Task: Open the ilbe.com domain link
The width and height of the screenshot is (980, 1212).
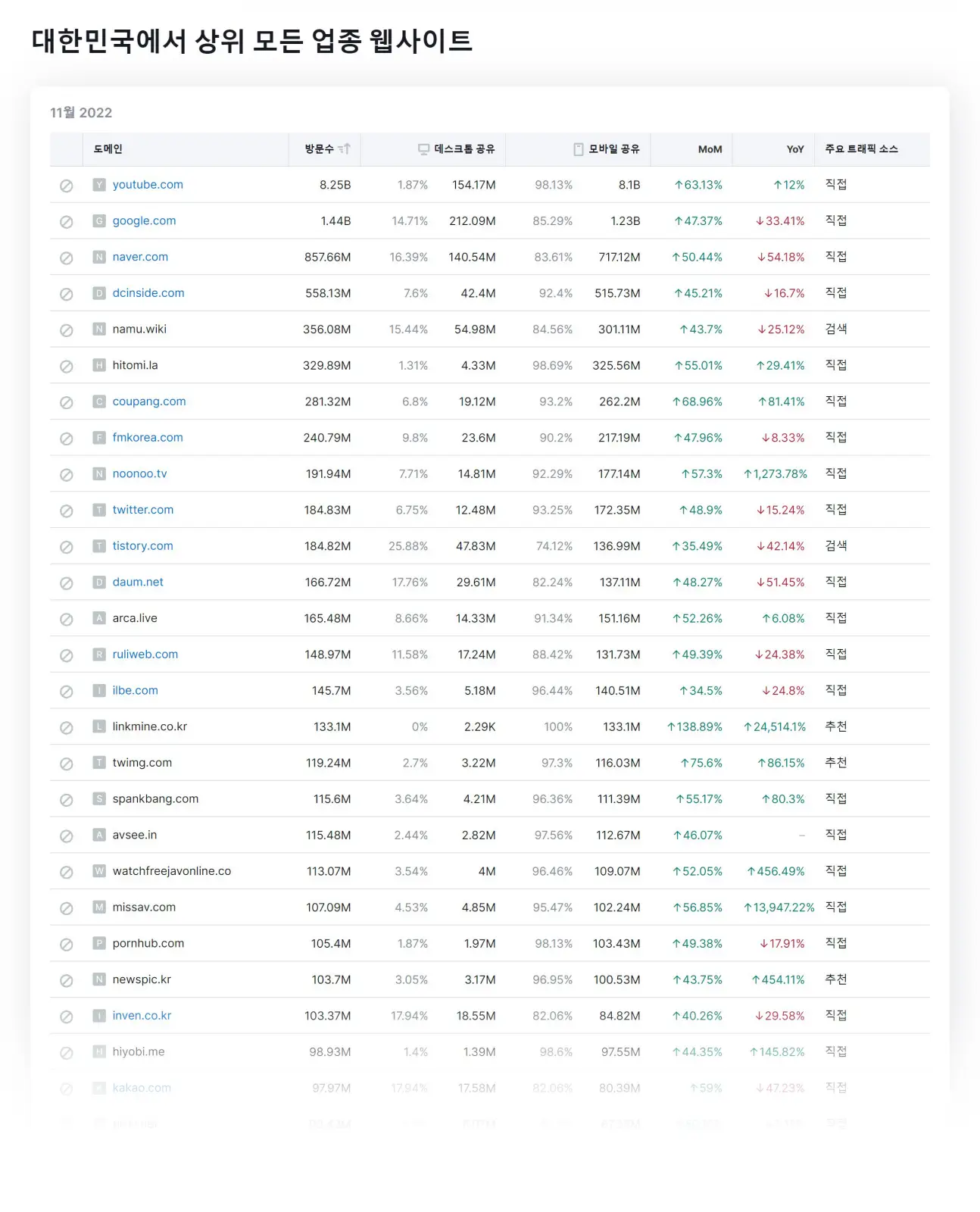Action: 135,690
